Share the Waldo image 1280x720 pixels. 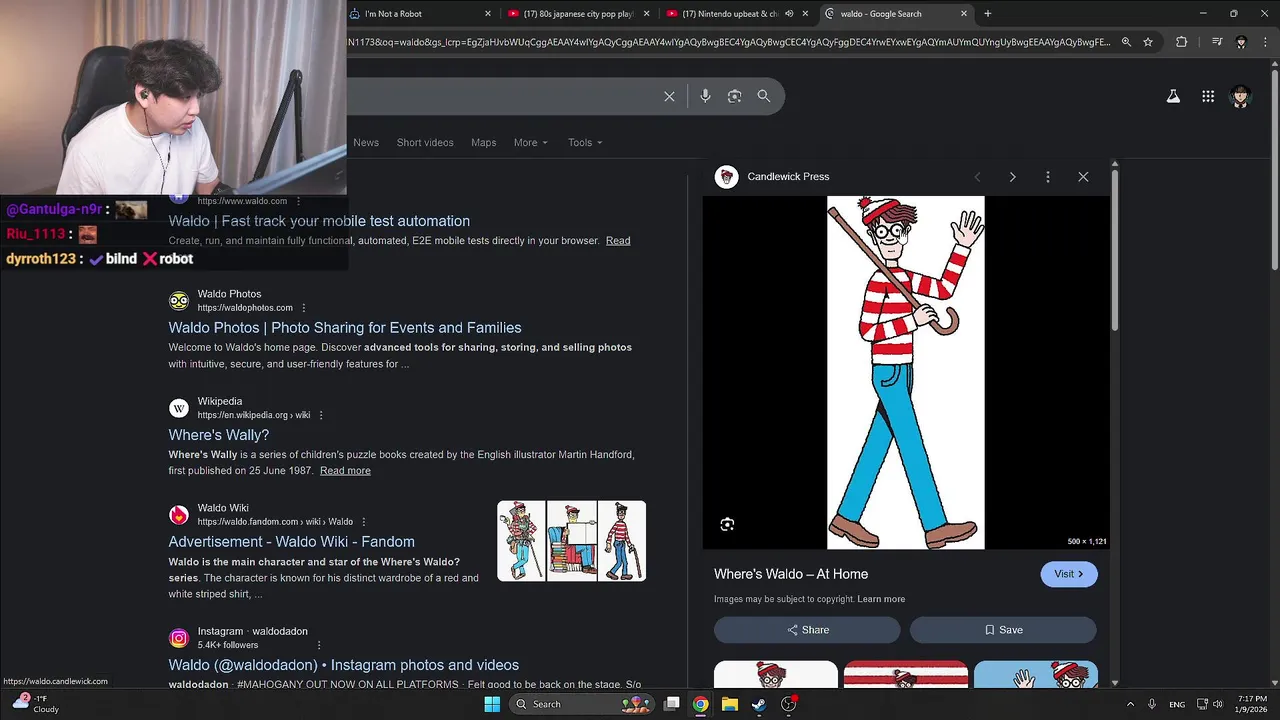[x=807, y=630]
